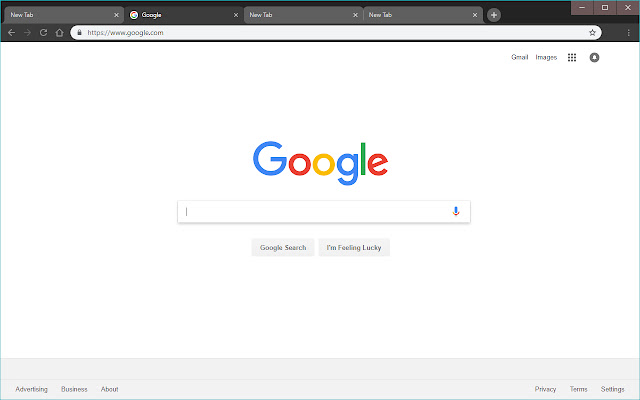The image size is (640, 400).
Task: Maximize the Chrome window
Action: pos(605,7)
